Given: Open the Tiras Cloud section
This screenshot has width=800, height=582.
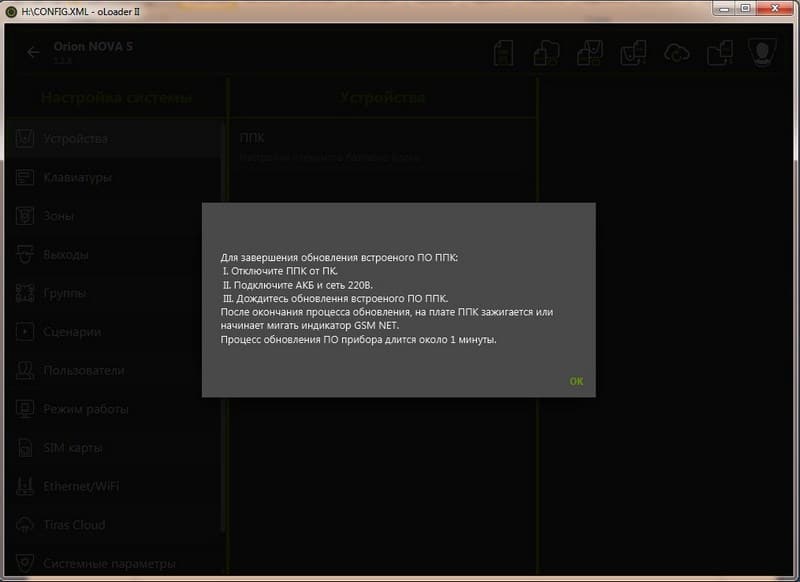Looking at the screenshot, I should coord(115,525).
